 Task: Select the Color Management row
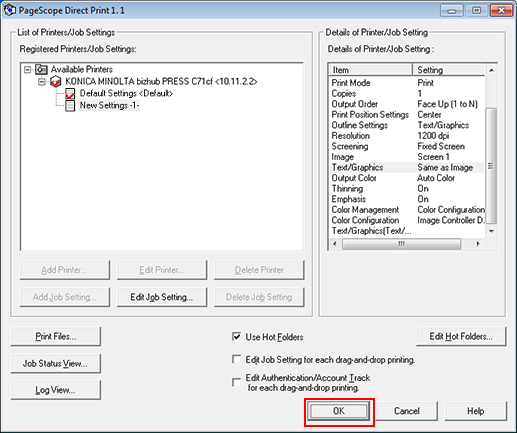(x=407, y=209)
